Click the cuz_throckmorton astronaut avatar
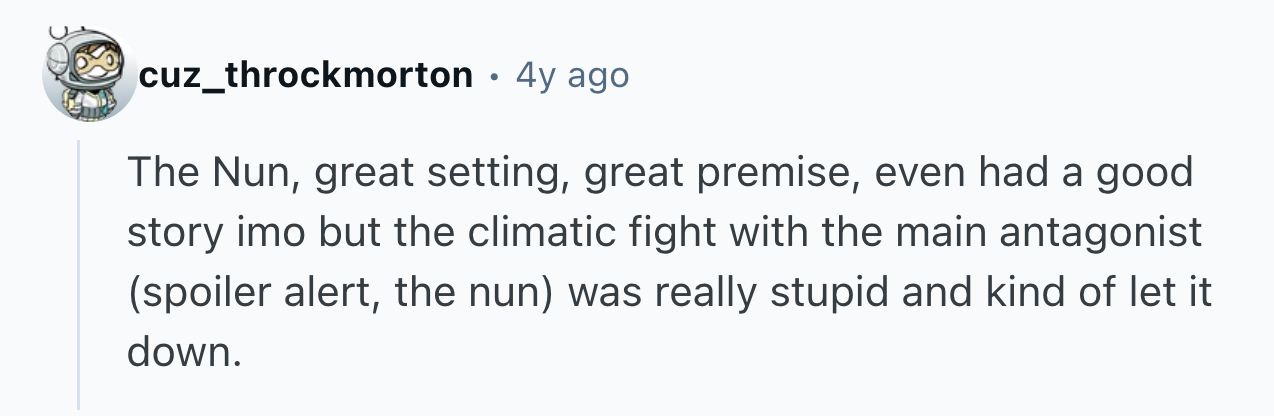 coord(88,75)
